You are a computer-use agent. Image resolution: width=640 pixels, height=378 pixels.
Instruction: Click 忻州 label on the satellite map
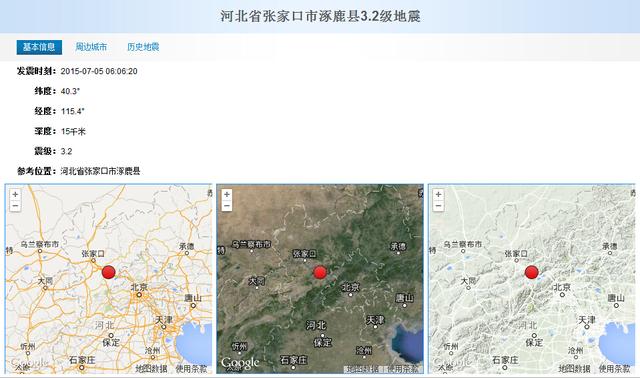(239, 346)
